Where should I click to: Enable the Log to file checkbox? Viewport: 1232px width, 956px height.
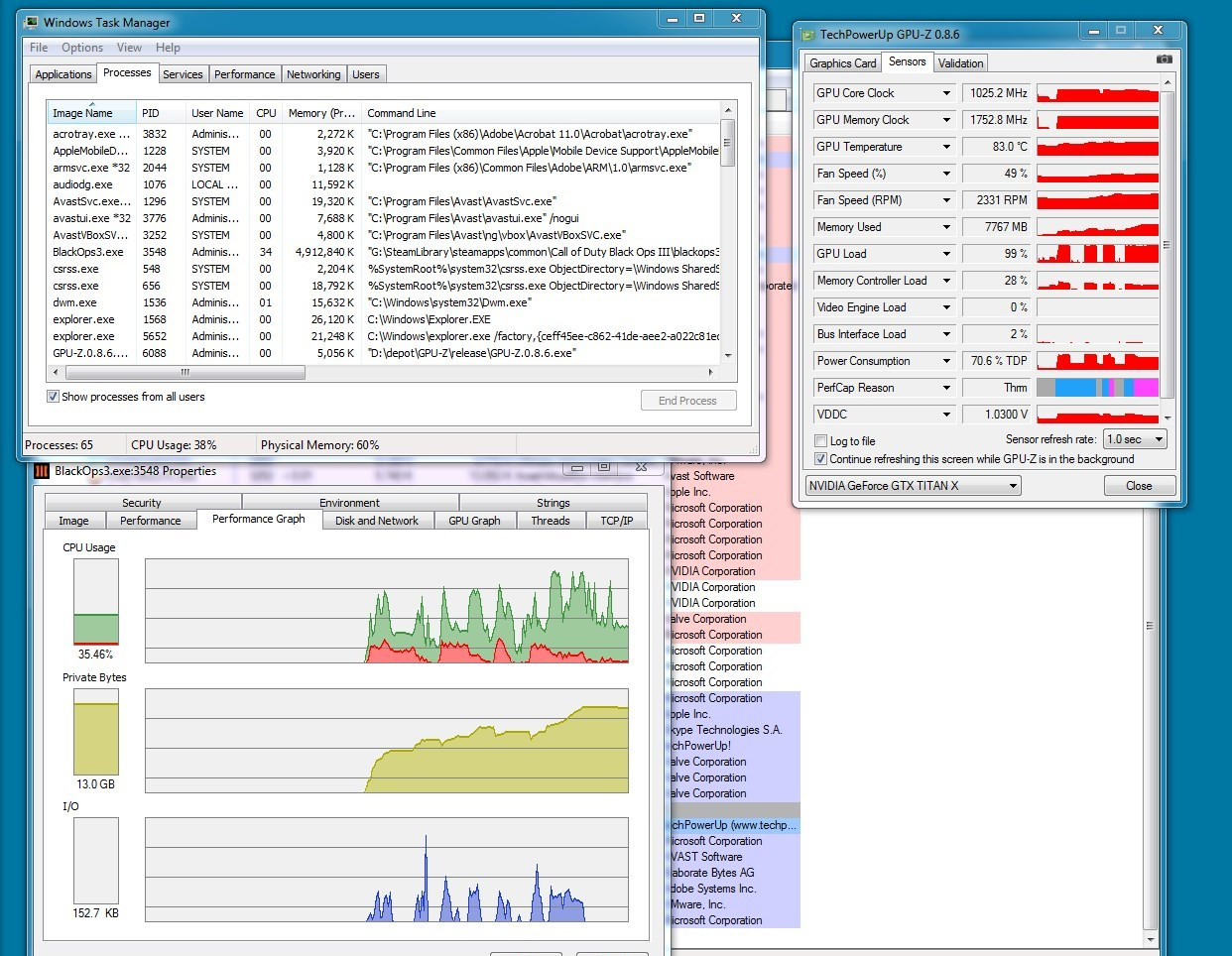(820, 441)
